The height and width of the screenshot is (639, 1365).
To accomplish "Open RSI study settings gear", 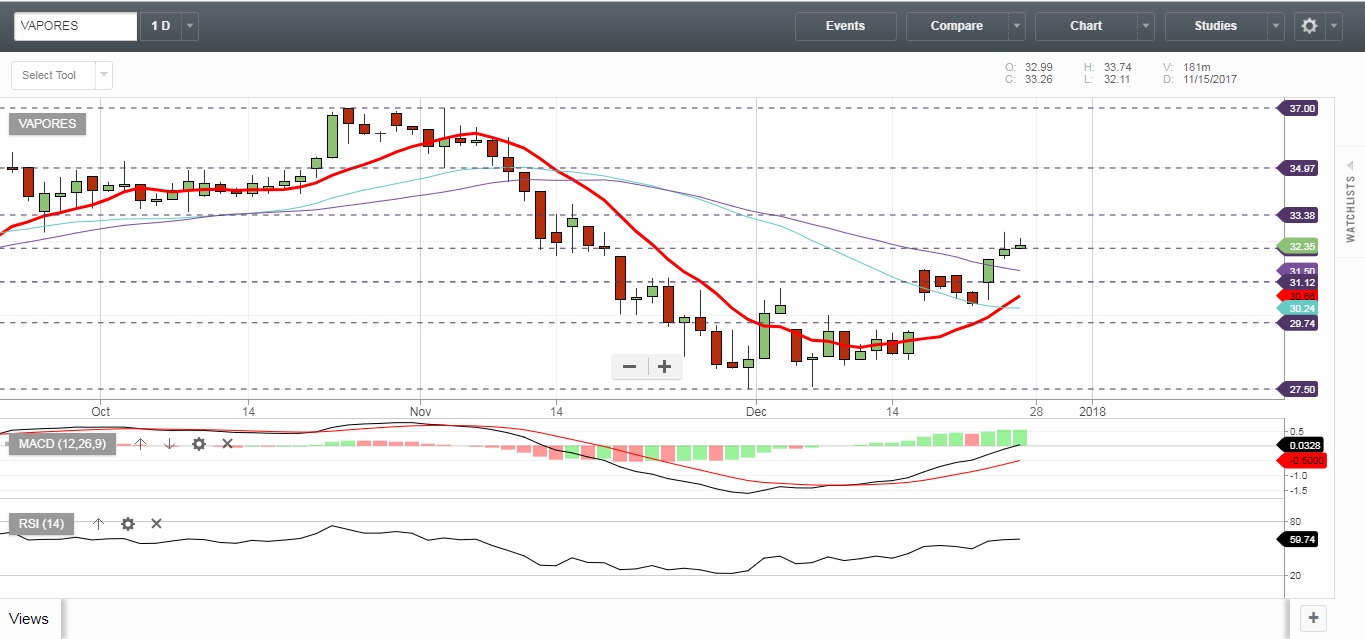I will (x=128, y=523).
